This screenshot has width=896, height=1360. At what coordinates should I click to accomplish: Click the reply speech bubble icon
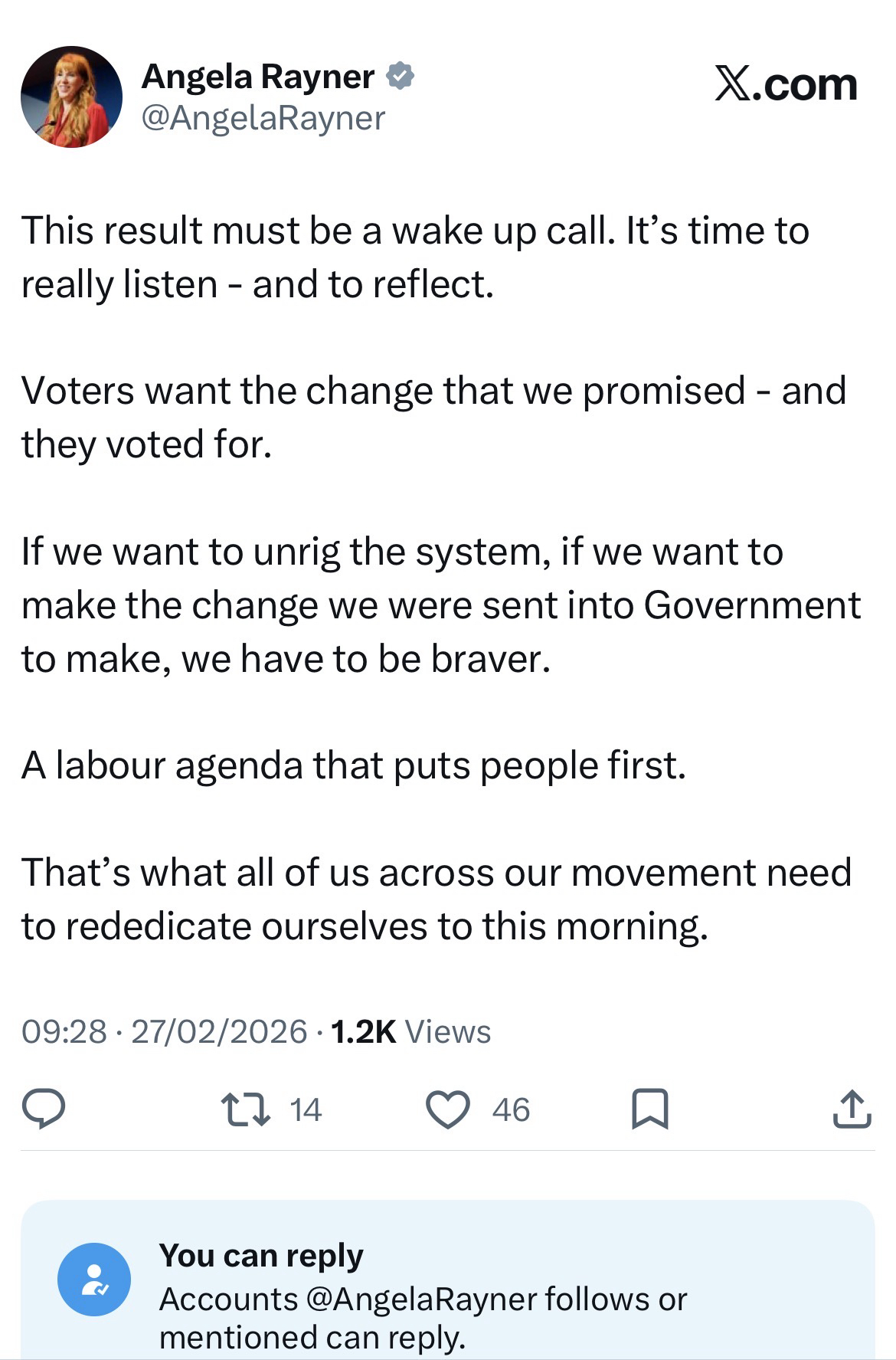click(43, 1109)
